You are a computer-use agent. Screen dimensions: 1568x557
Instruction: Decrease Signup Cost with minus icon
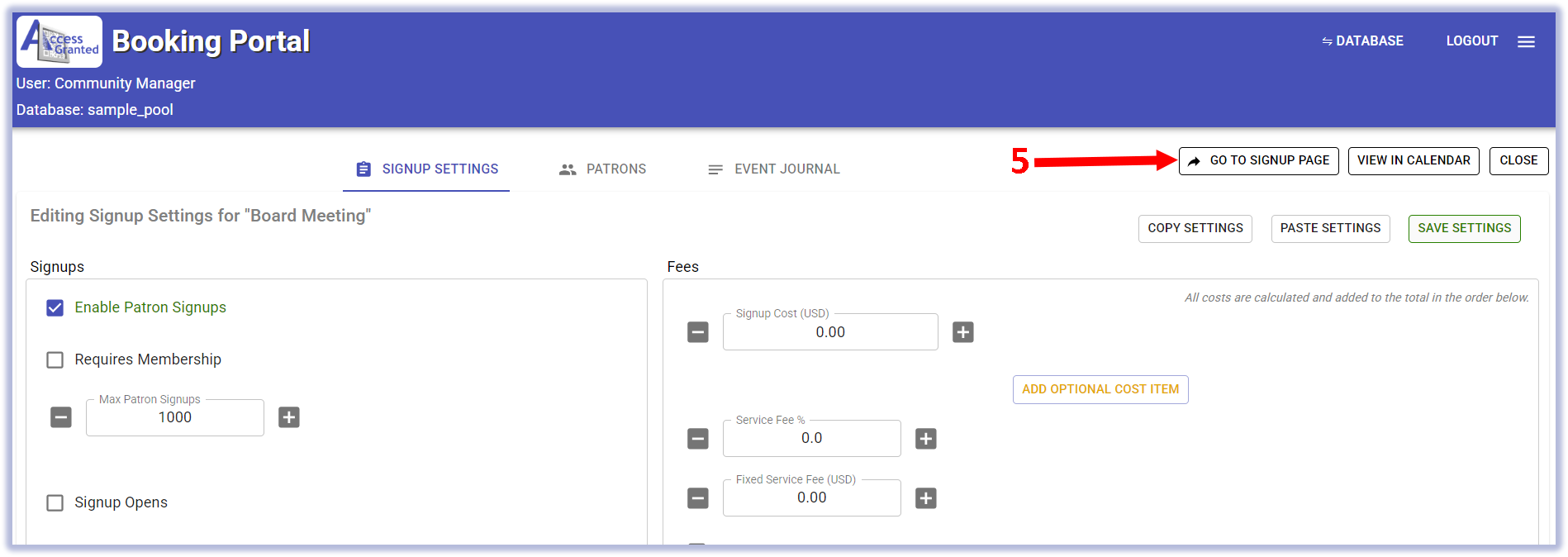[x=698, y=332]
